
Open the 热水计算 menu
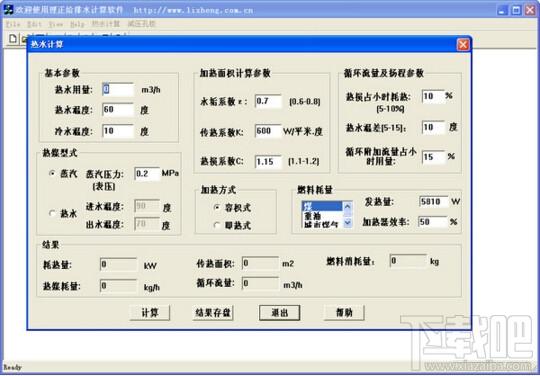pos(106,24)
